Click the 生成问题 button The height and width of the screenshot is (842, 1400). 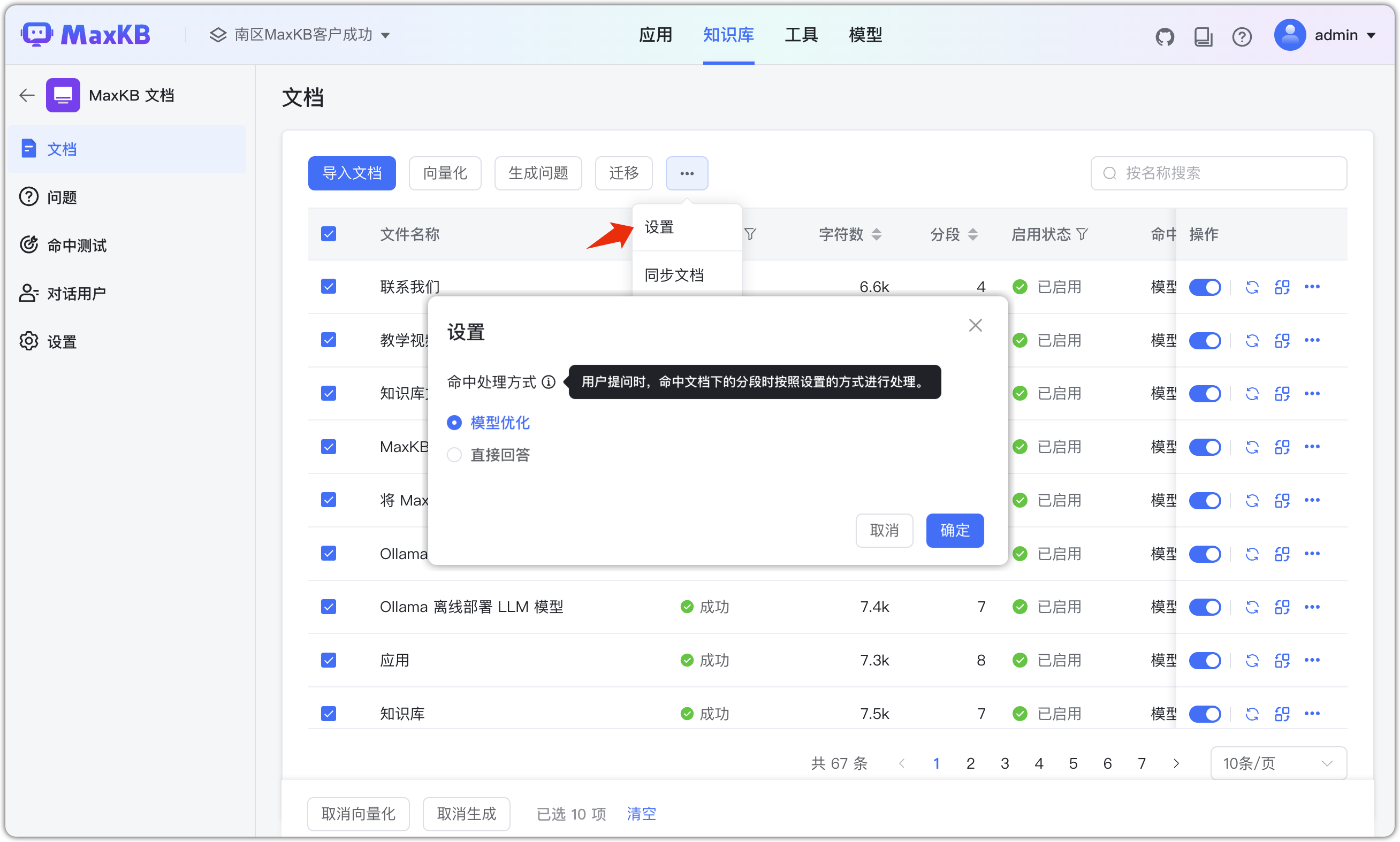click(x=538, y=173)
